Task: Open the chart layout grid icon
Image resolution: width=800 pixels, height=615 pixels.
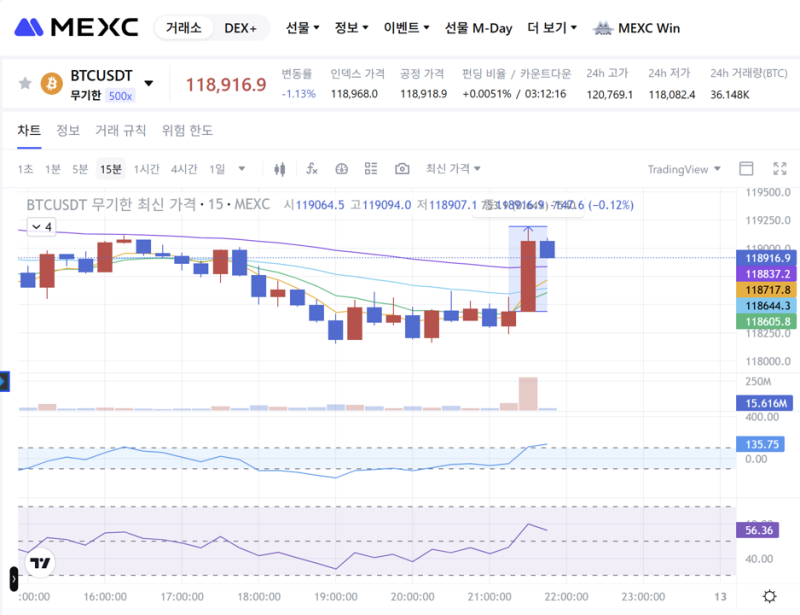Action: pyautogui.click(x=371, y=168)
